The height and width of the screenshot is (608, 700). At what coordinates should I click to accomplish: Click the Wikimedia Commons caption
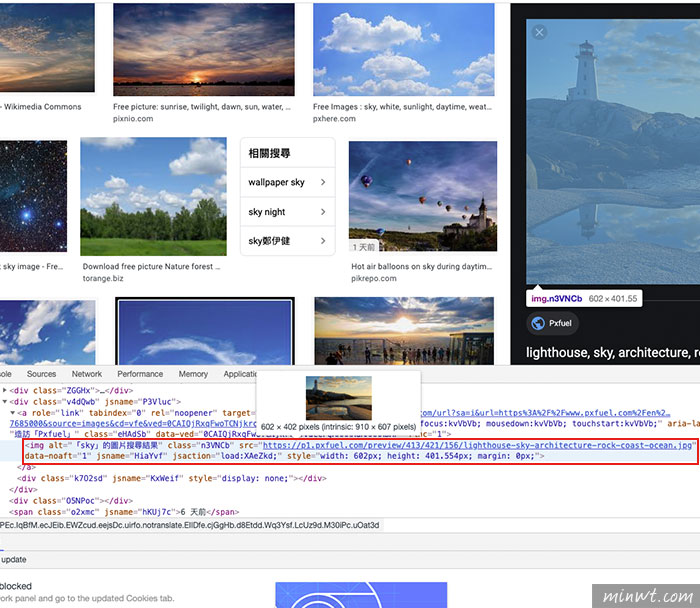[42, 107]
